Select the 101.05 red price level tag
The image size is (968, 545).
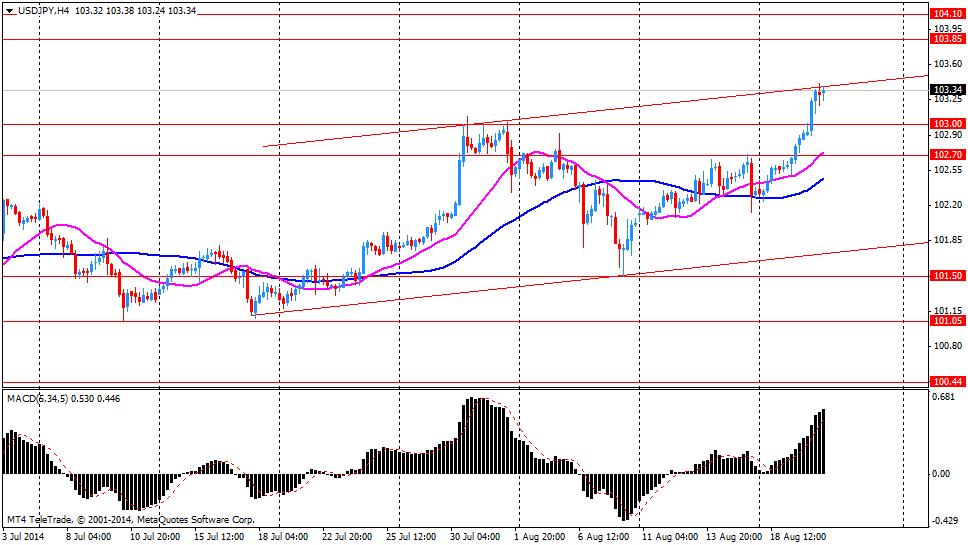click(946, 321)
